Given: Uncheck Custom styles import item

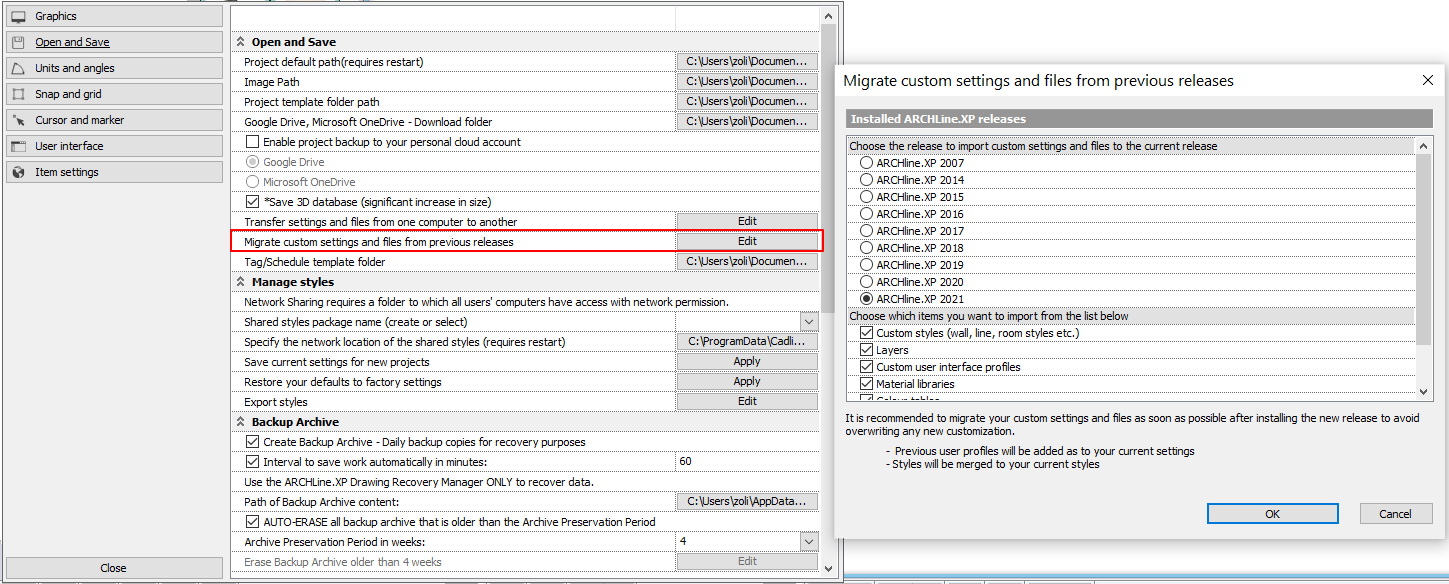Looking at the screenshot, I should [x=866, y=333].
